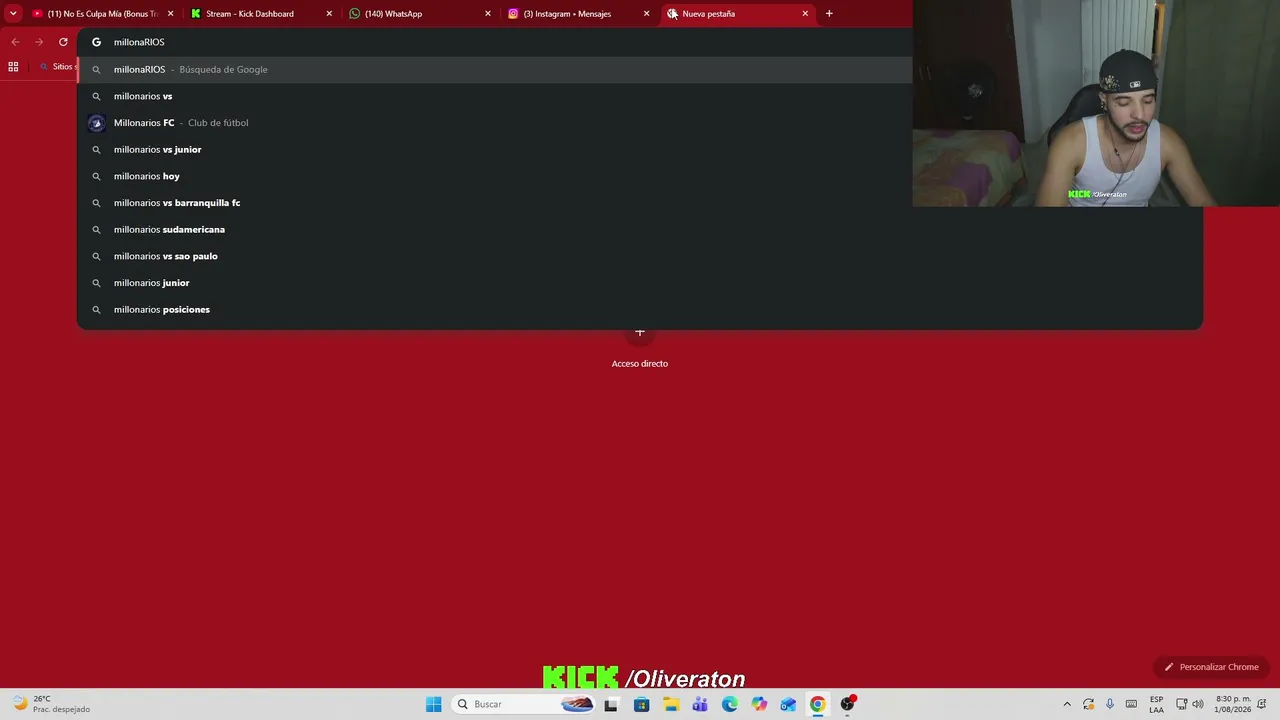This screenshot has height=720, width=1280.
Task: Close the WhatsApp tab
Action: 488,14
